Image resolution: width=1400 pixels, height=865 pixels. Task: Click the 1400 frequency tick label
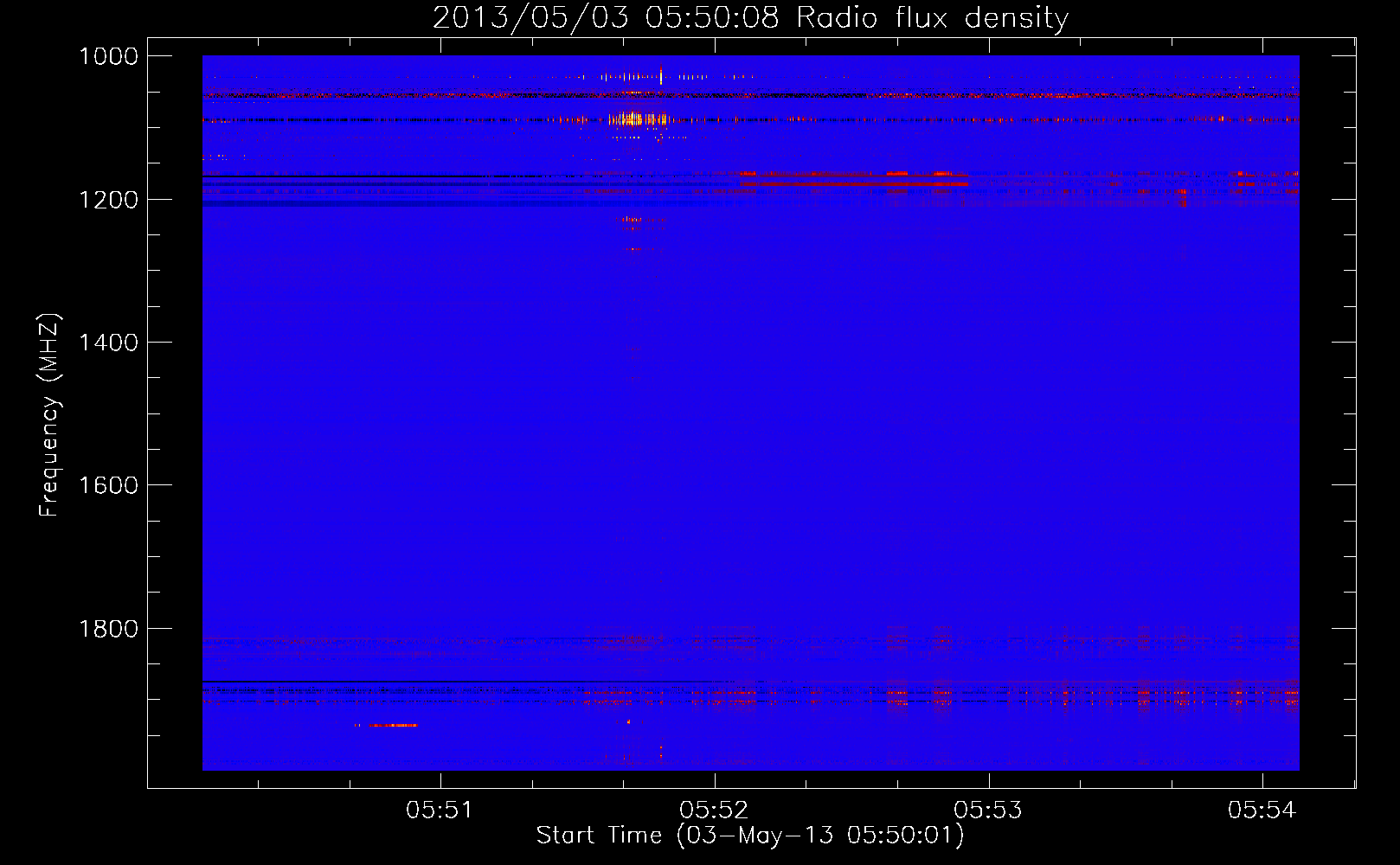pyautogui.click(x=108, y=343)
